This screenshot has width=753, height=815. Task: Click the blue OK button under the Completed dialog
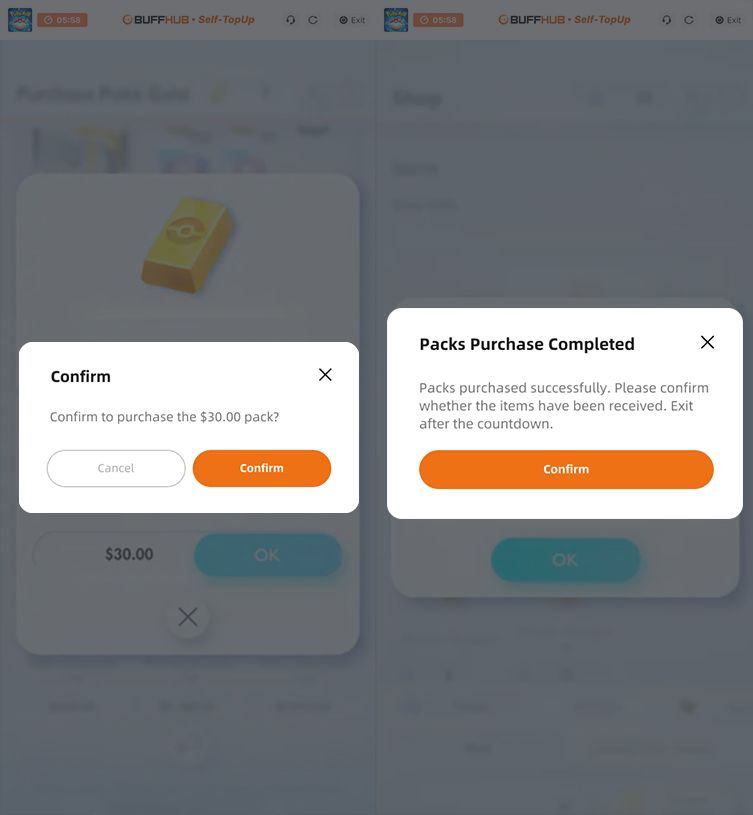pos(565,560)
